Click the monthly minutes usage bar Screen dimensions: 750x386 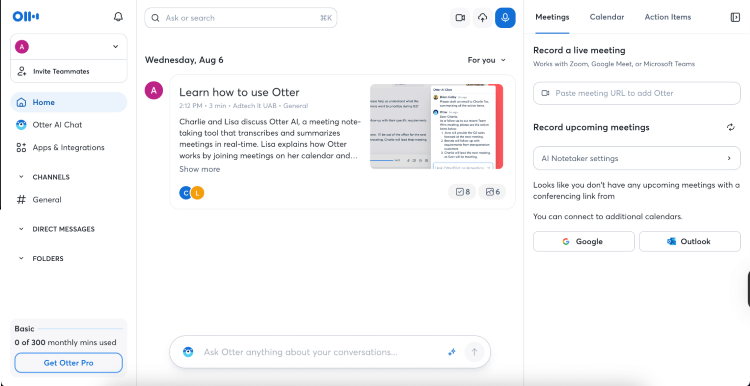click(x=80, y=329)
